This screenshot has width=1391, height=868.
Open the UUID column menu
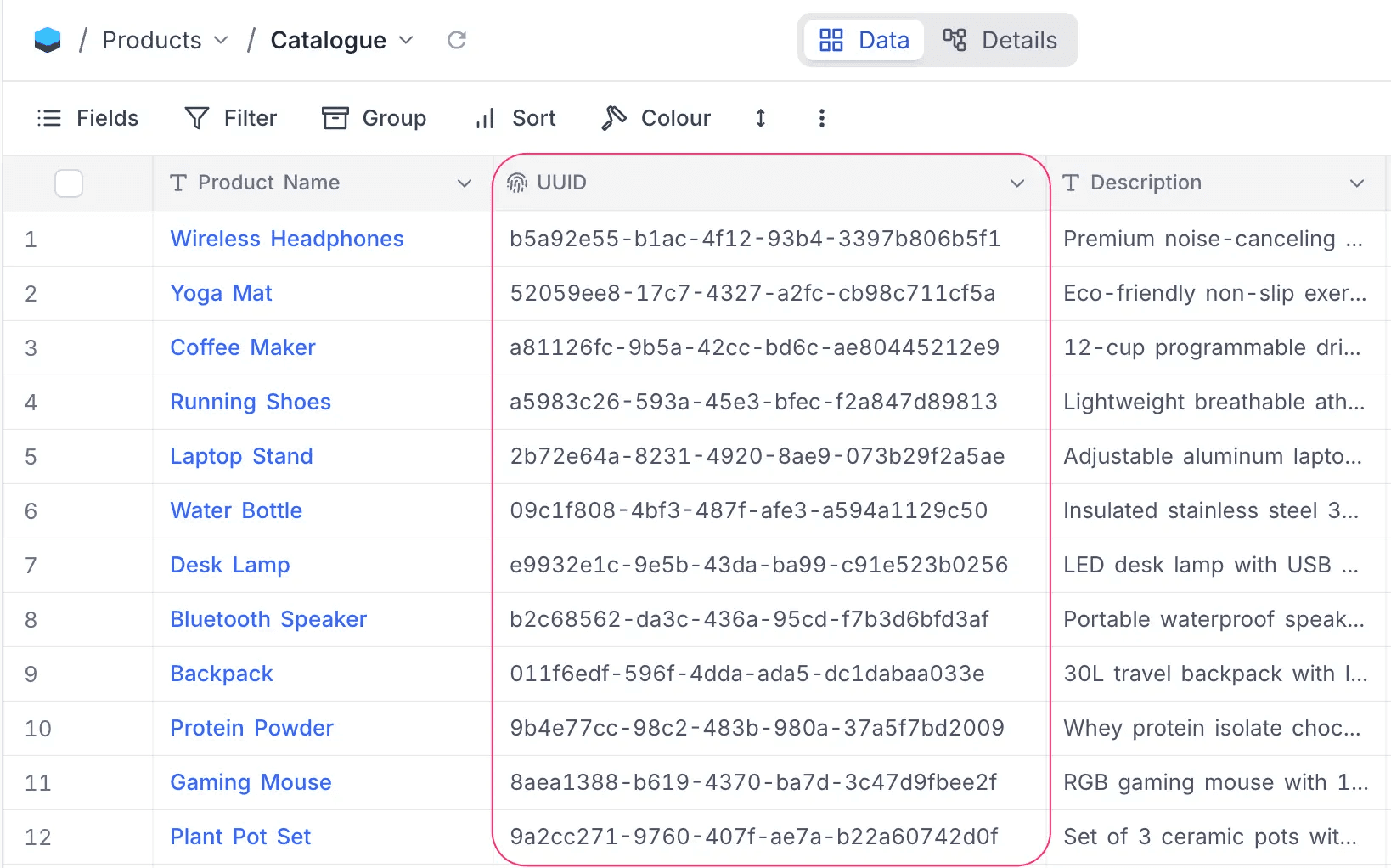1016,183
